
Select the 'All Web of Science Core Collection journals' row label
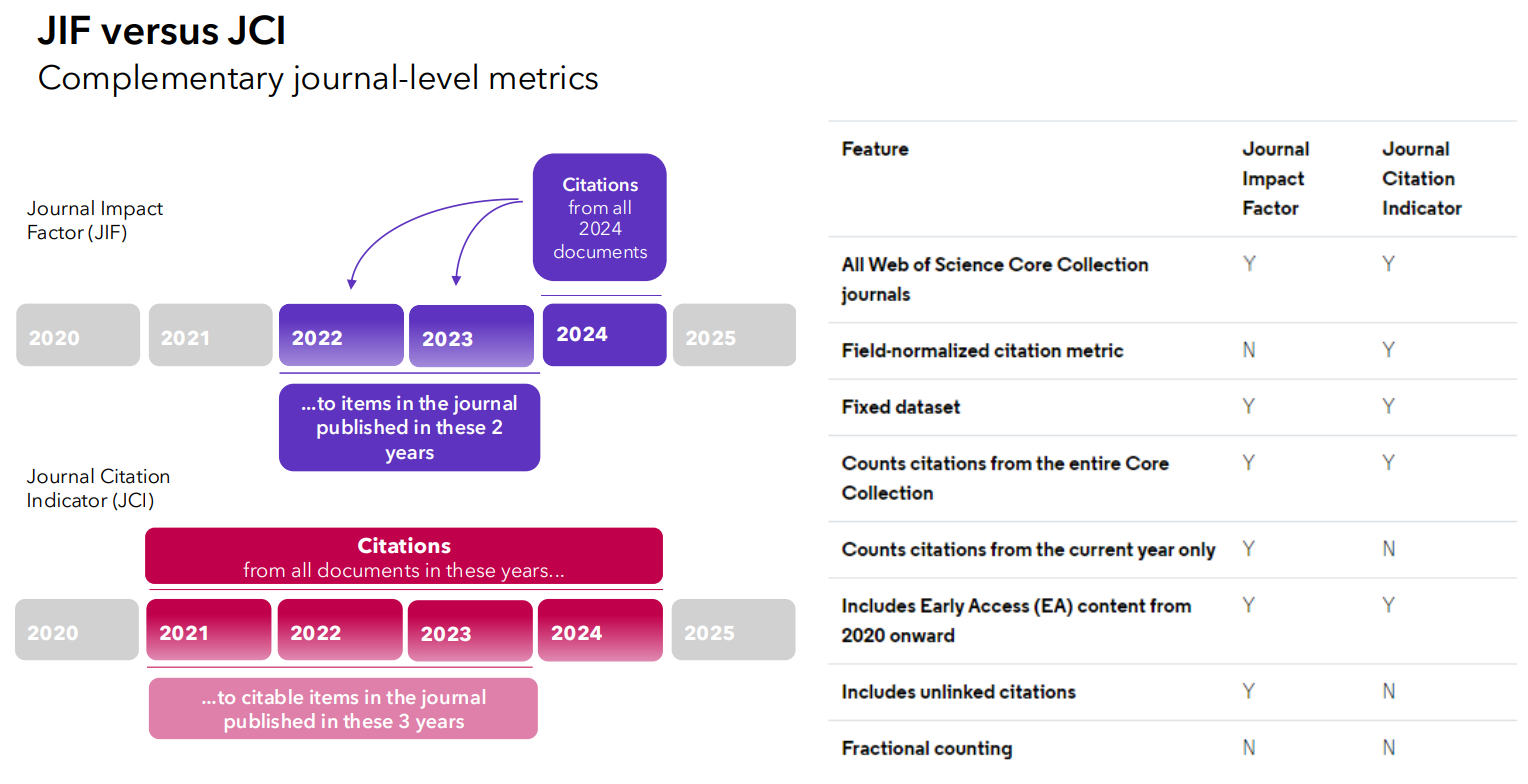(x=995, y=279)
